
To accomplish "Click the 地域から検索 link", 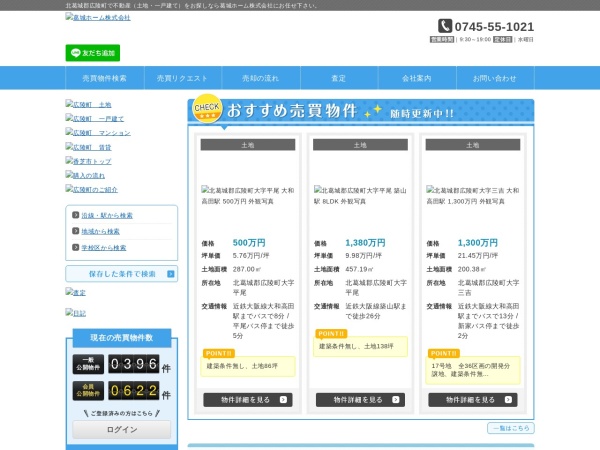I will pyautogui.click(x=101, y=231).
